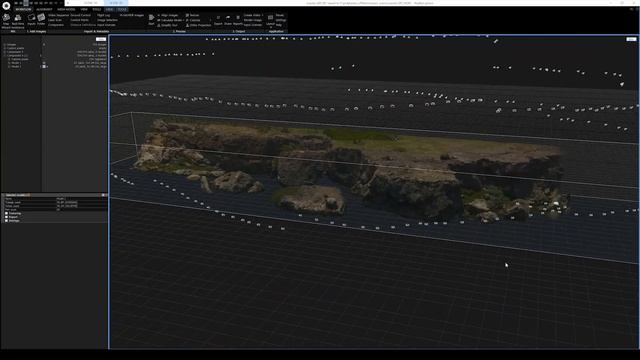Click Ortho Projection in the Process group

(198, 25)
